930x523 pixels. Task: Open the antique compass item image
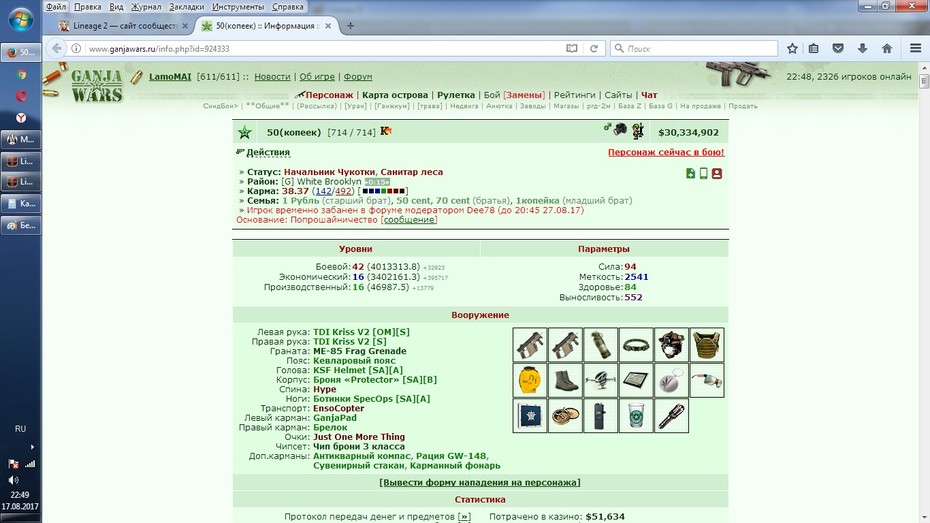coord(565,416)
